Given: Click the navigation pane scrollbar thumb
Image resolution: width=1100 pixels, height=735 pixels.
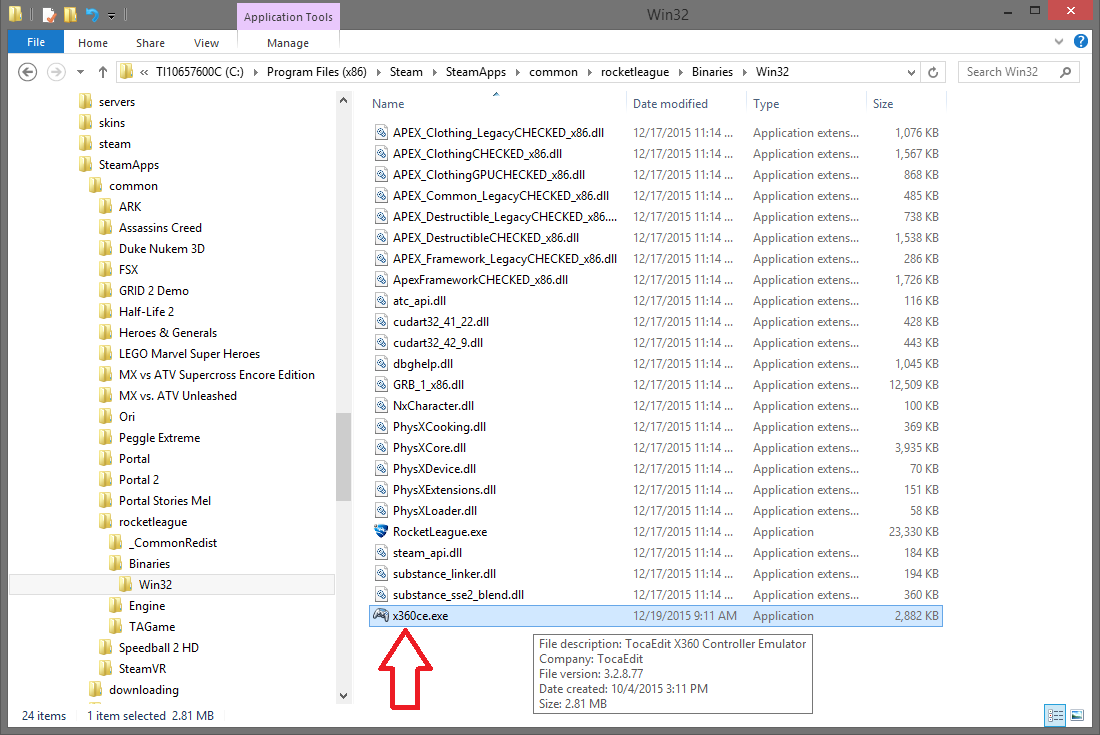Looking at the screenshot, I should point(343,457).
